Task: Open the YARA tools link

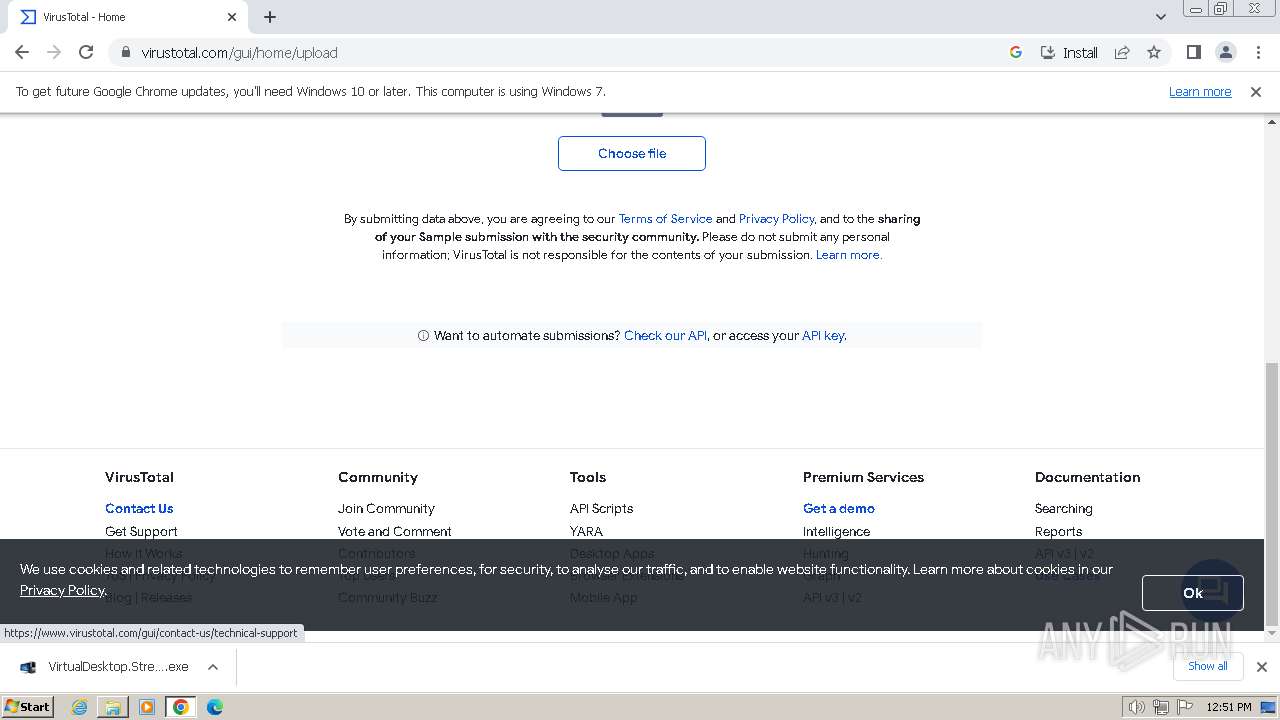Action: click(586, 531)
